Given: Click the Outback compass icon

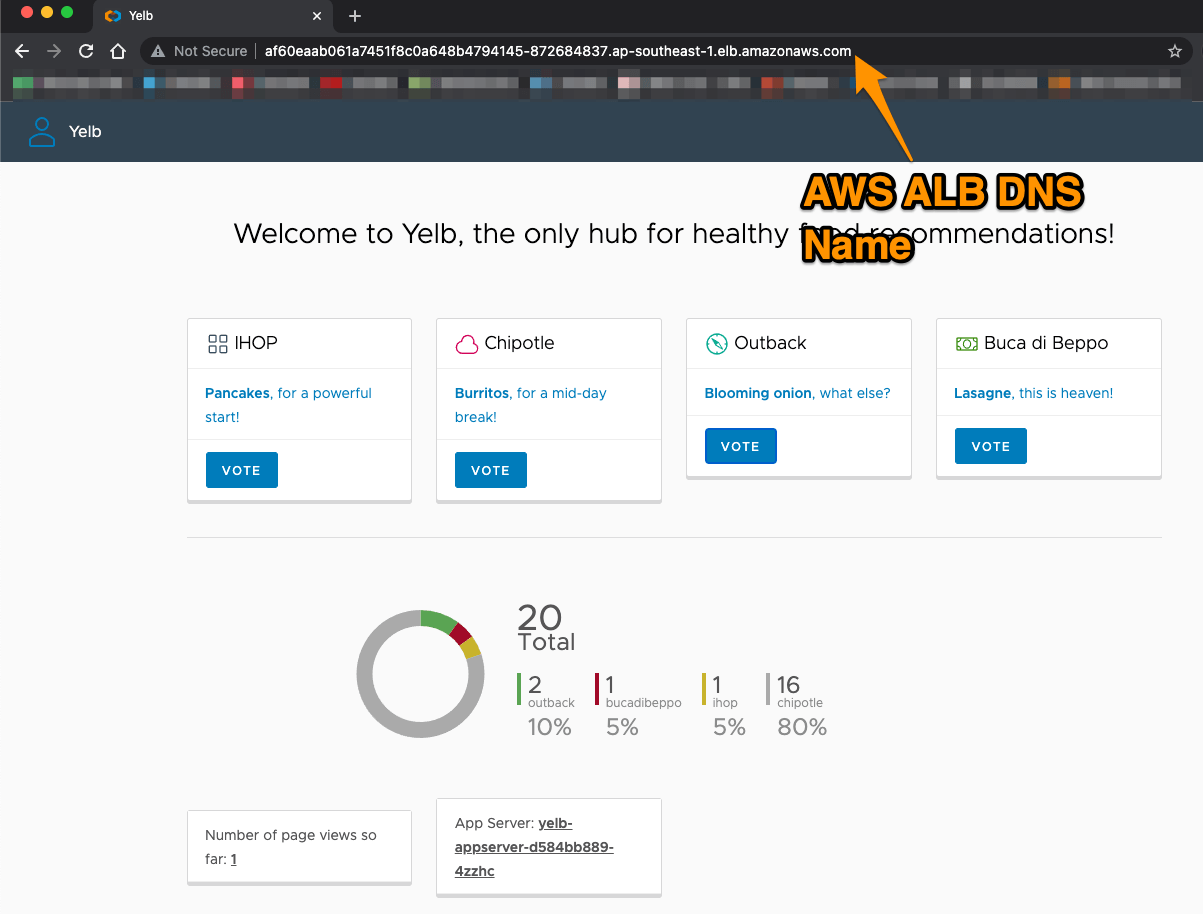Looking at the screenshot, I should [716, 344].
